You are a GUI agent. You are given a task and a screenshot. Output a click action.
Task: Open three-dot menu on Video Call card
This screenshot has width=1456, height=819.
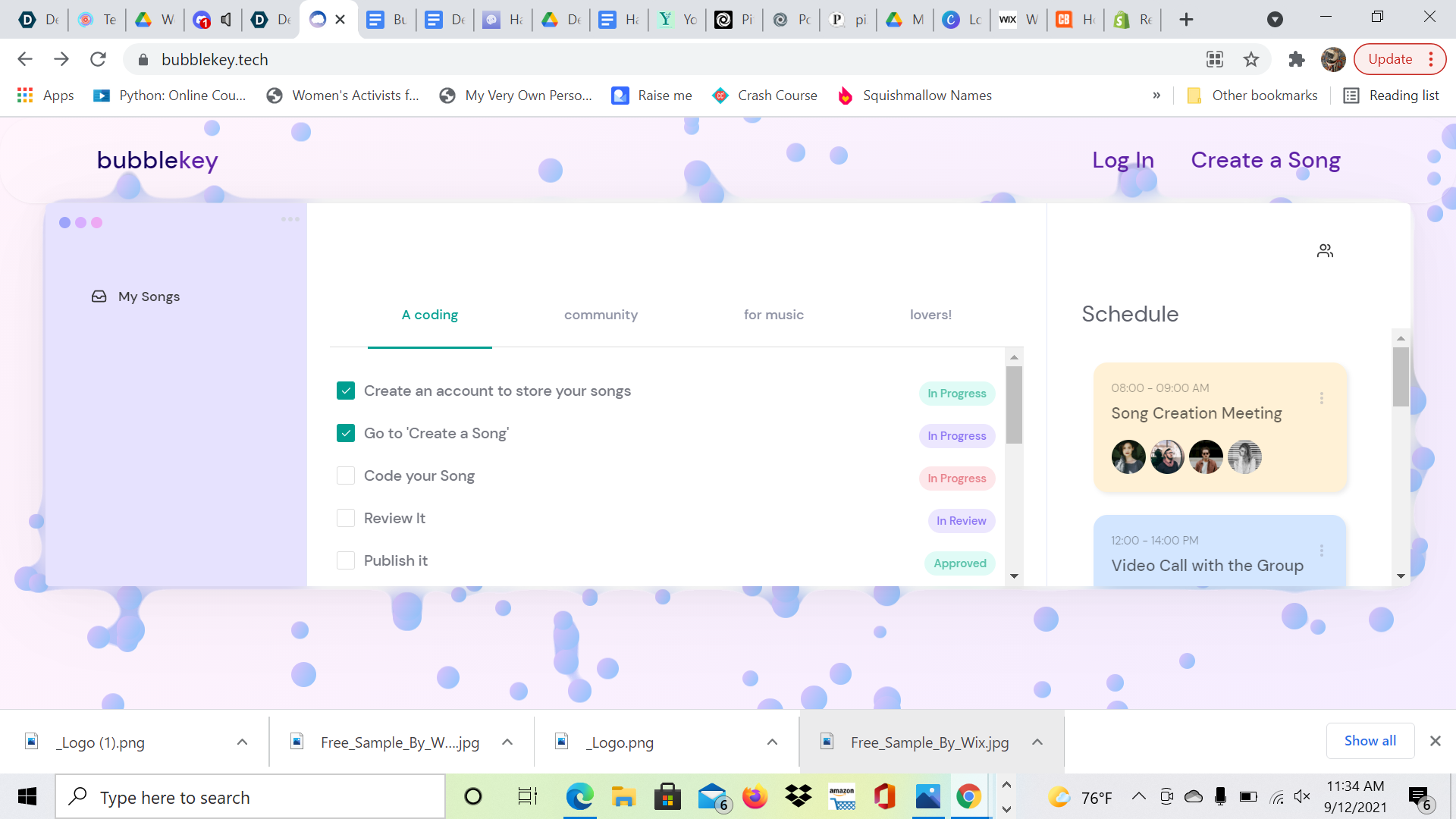[1322, 551]
